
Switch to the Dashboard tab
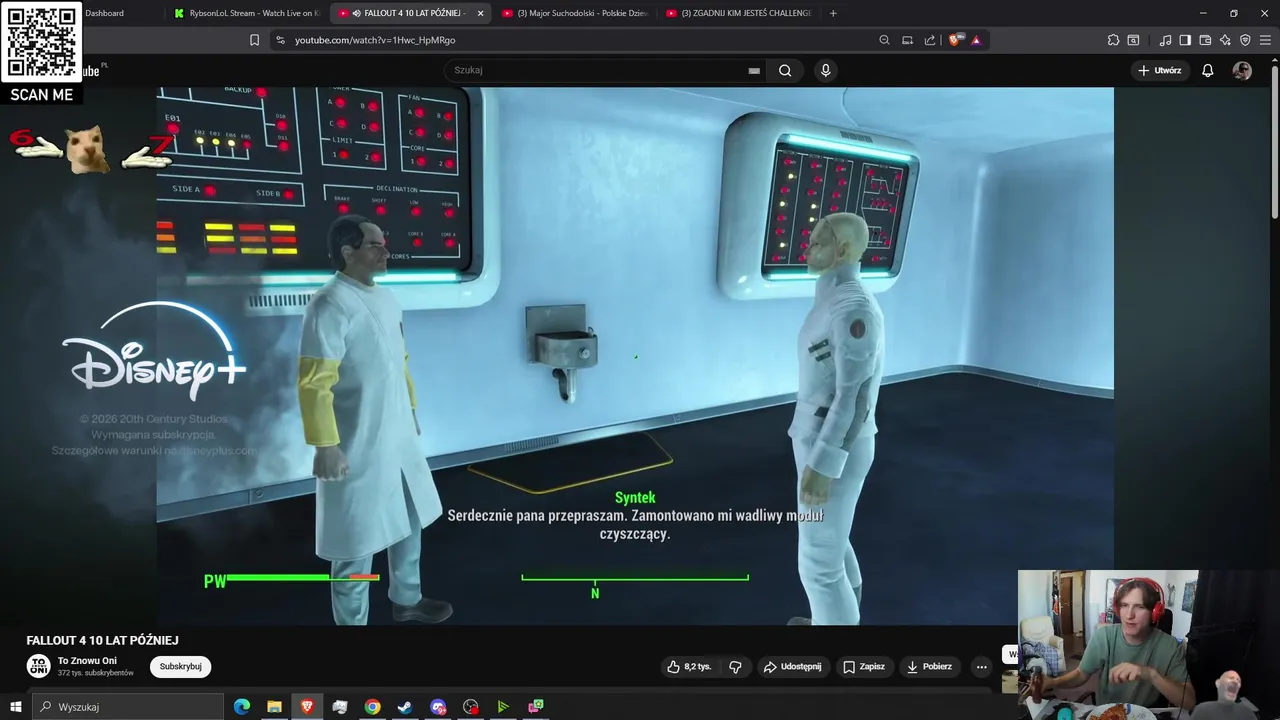coord(104,13)
